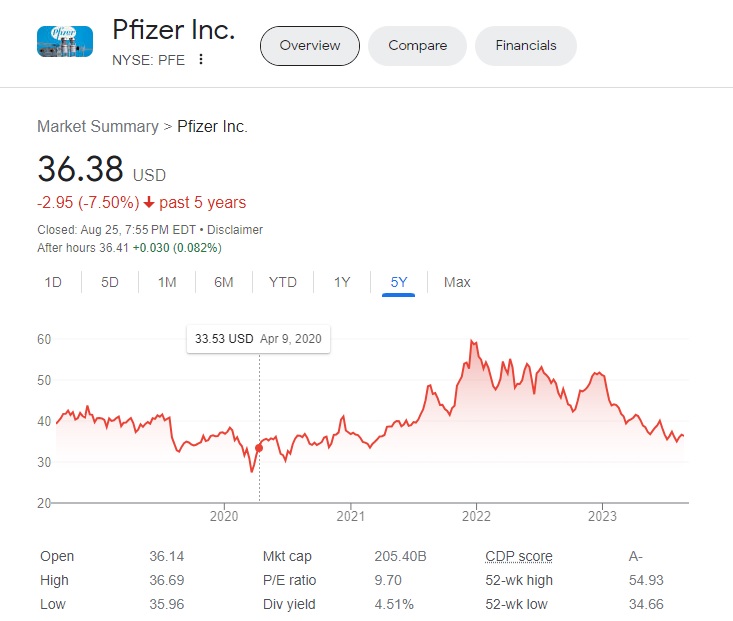733x621 pixels.
Task: Switch to the Compare tab
Action: (x=417, y=46)
